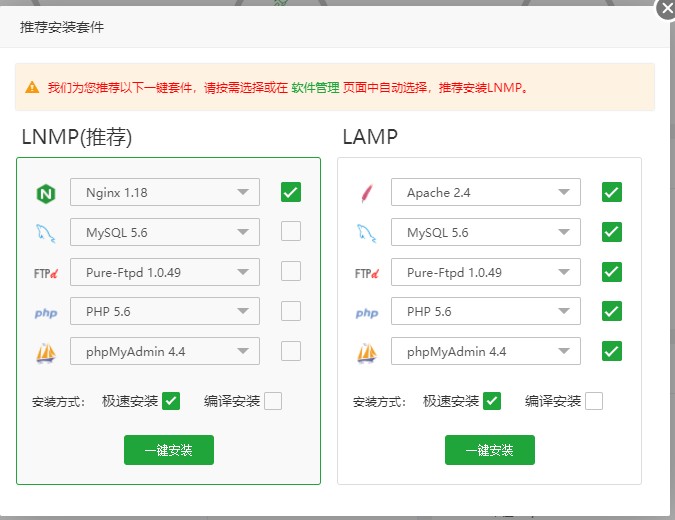Viewport: 675px width, 520px height.
Task: Click the php logo icon in LNMP
Action: click(46, 313)
